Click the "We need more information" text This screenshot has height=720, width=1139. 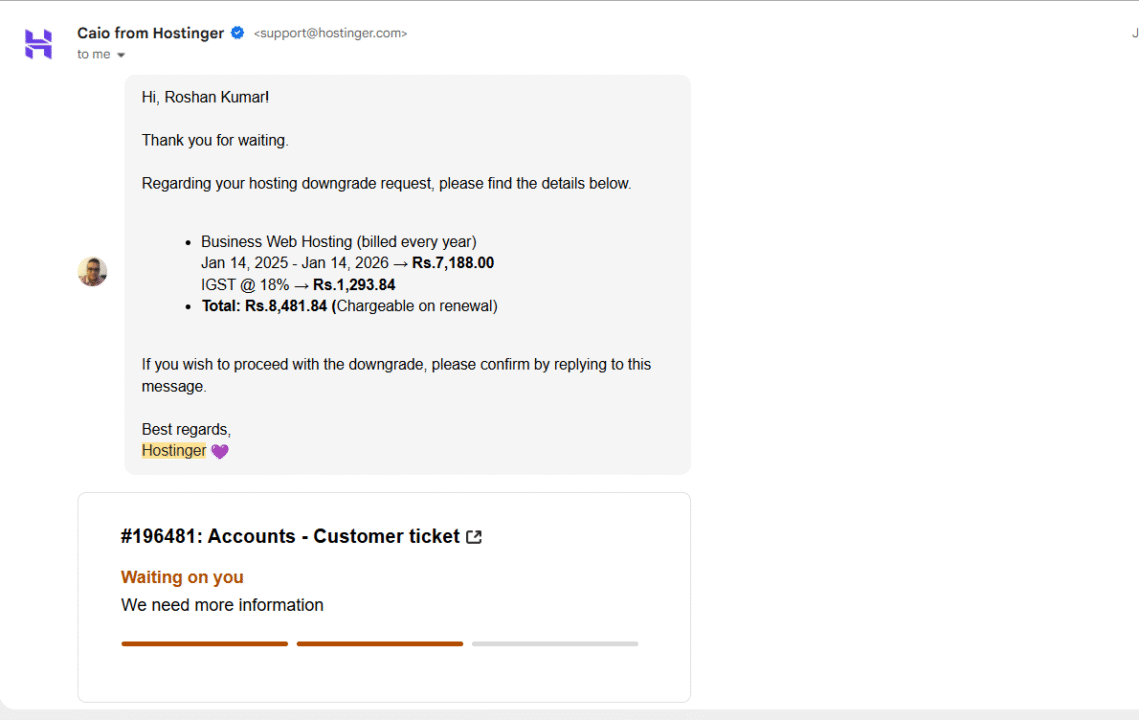point(222,605)
